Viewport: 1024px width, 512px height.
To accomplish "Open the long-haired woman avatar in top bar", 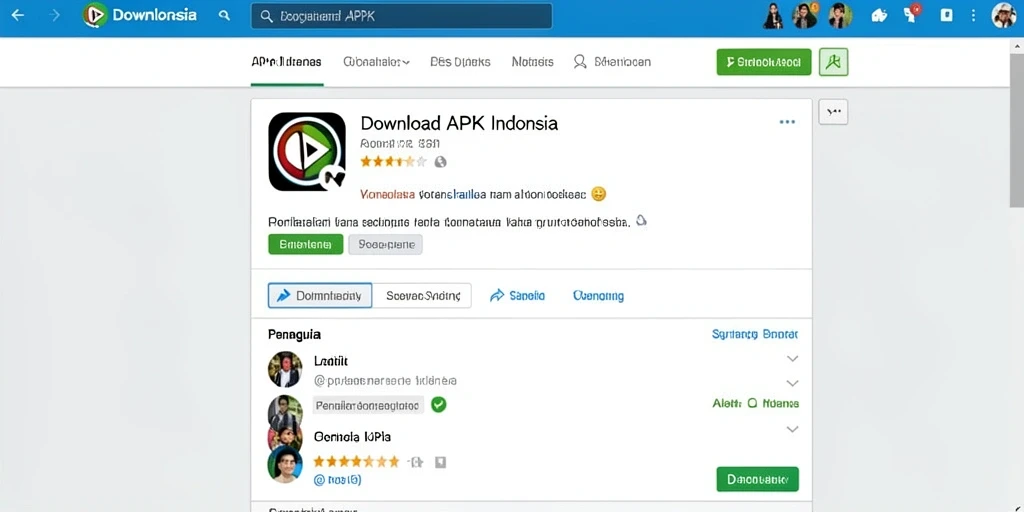I will 773,16.
